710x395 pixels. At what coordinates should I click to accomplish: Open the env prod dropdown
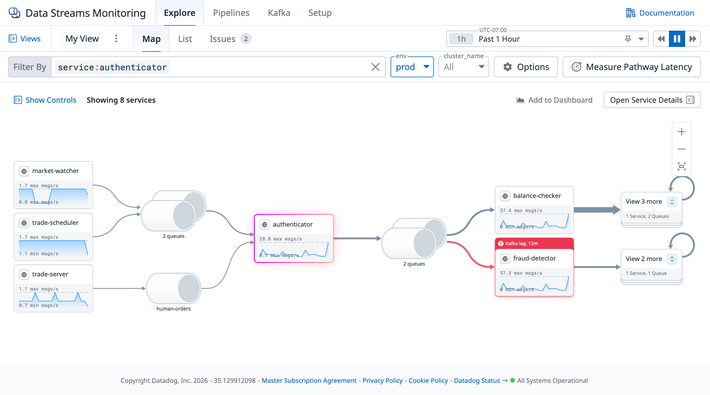412,67
